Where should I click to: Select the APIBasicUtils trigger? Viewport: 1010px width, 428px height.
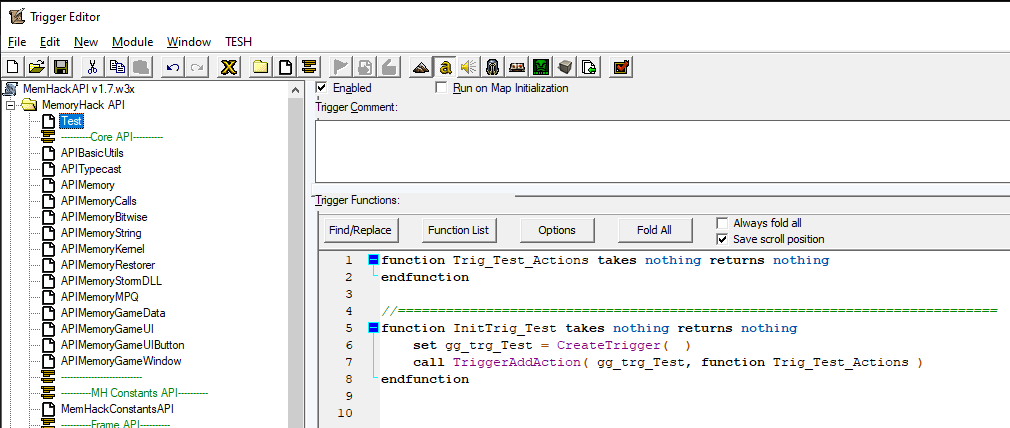[92, 153]
